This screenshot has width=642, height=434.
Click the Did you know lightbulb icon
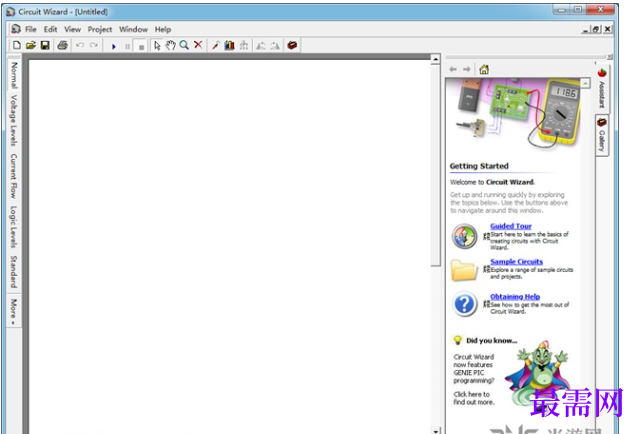[x=458, y=340]
